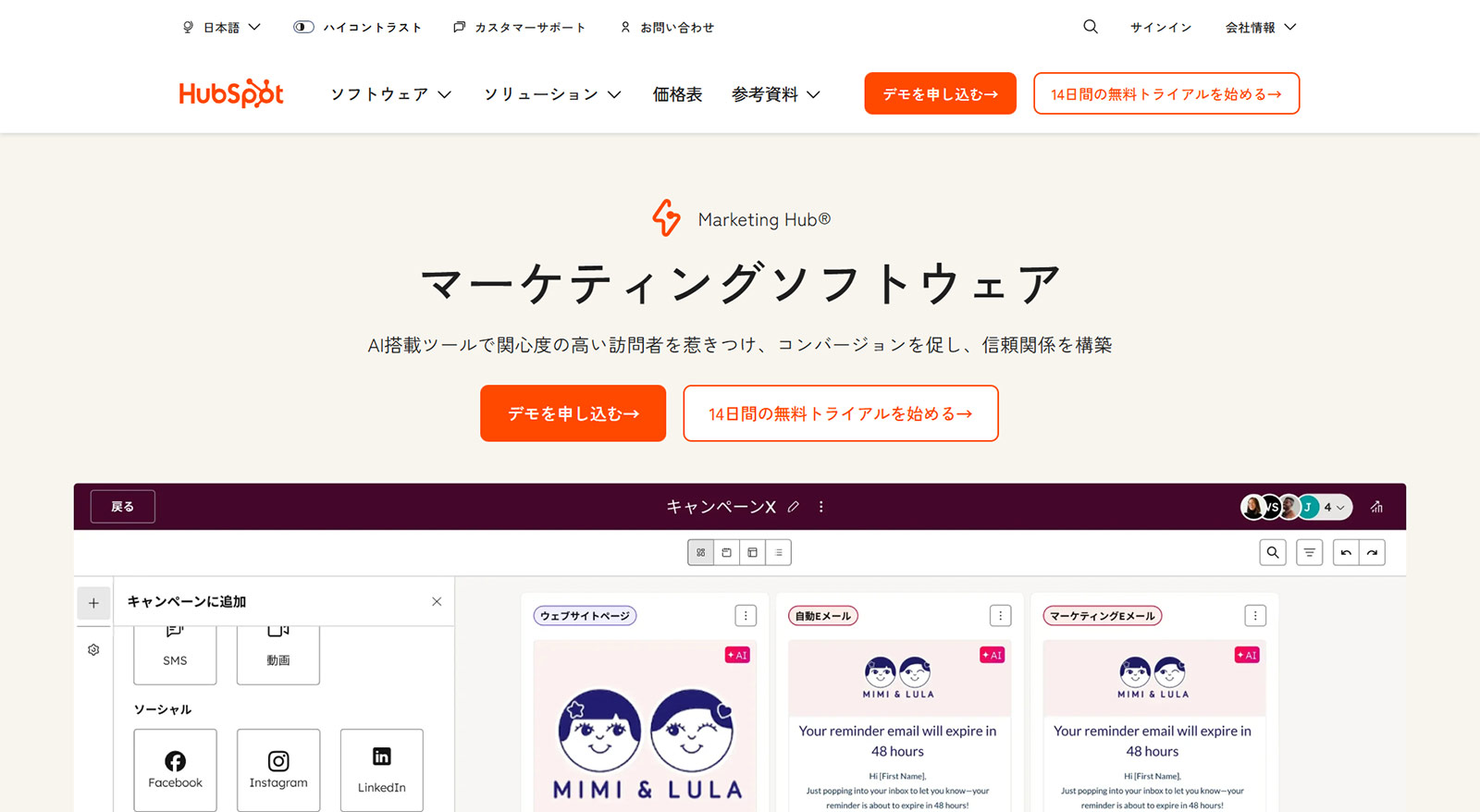Click the Marketing Hub bolt icon
This screenshot has height=812, width=1480.
[666, 218]
